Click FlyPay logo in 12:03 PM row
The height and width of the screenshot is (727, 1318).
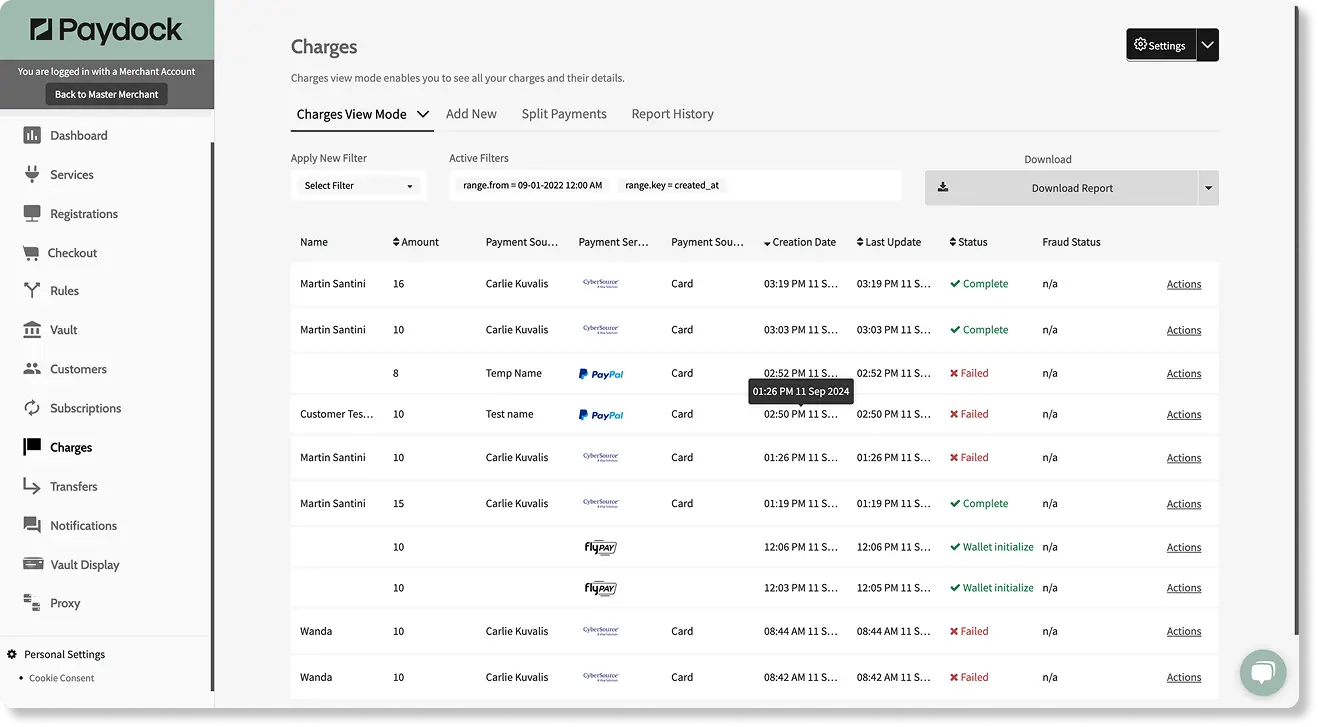click(600, 588)
